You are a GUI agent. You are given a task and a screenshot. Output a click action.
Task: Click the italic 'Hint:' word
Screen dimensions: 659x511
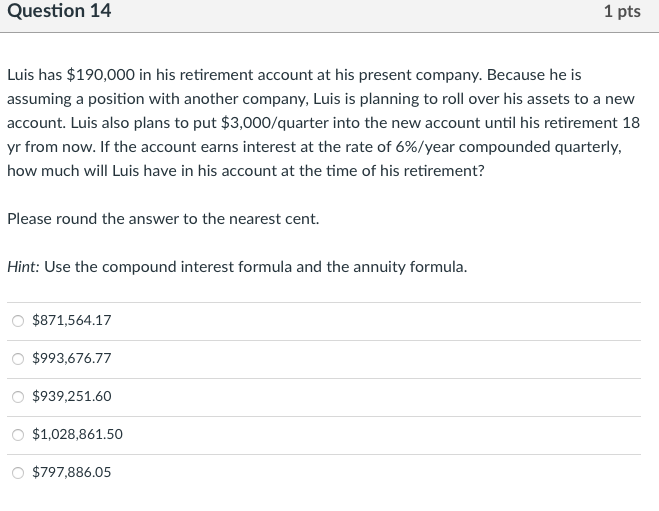(23, 267)
